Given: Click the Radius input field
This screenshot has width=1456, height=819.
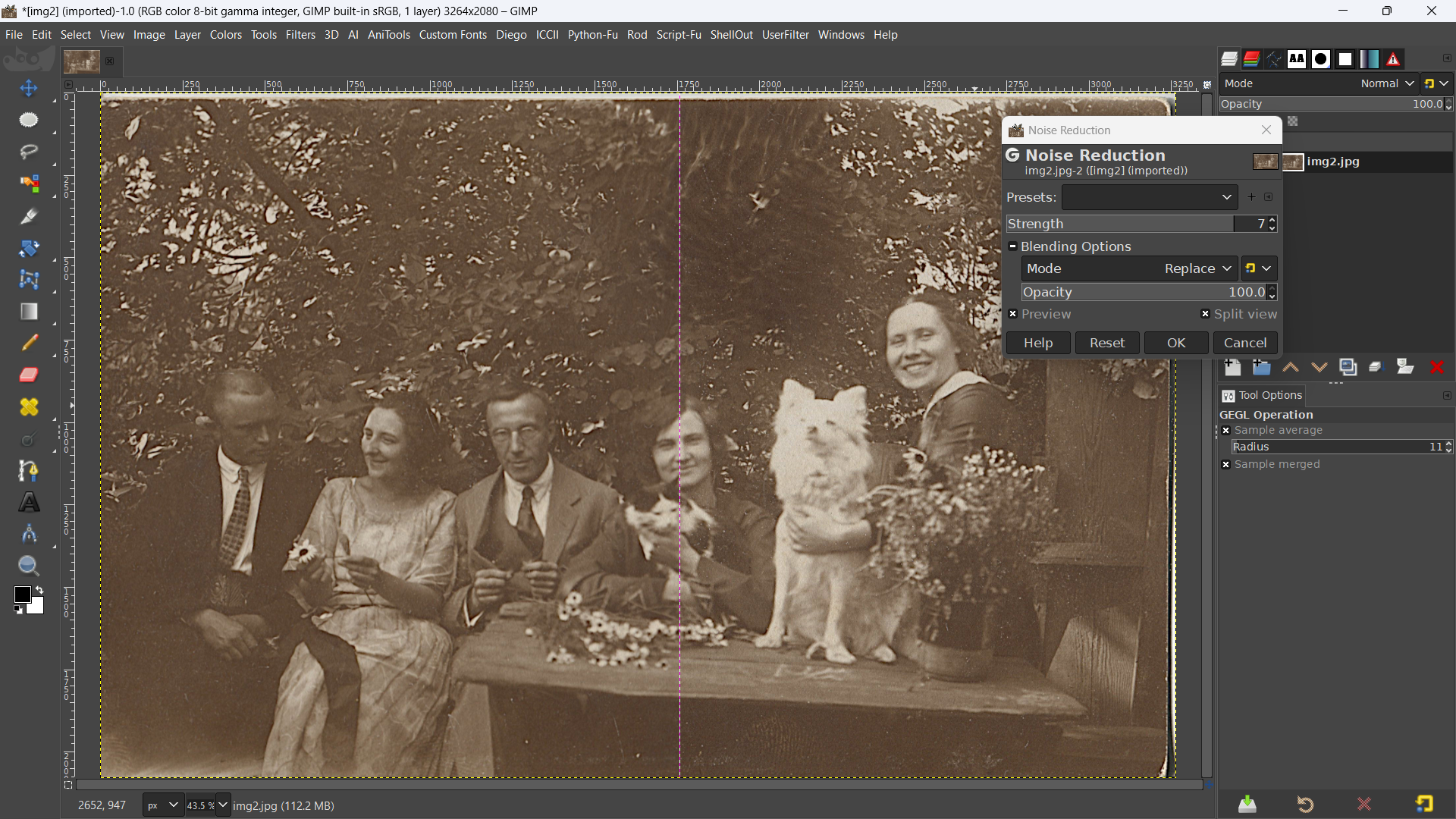Looking at the screenshot, I should point(1338,447).
